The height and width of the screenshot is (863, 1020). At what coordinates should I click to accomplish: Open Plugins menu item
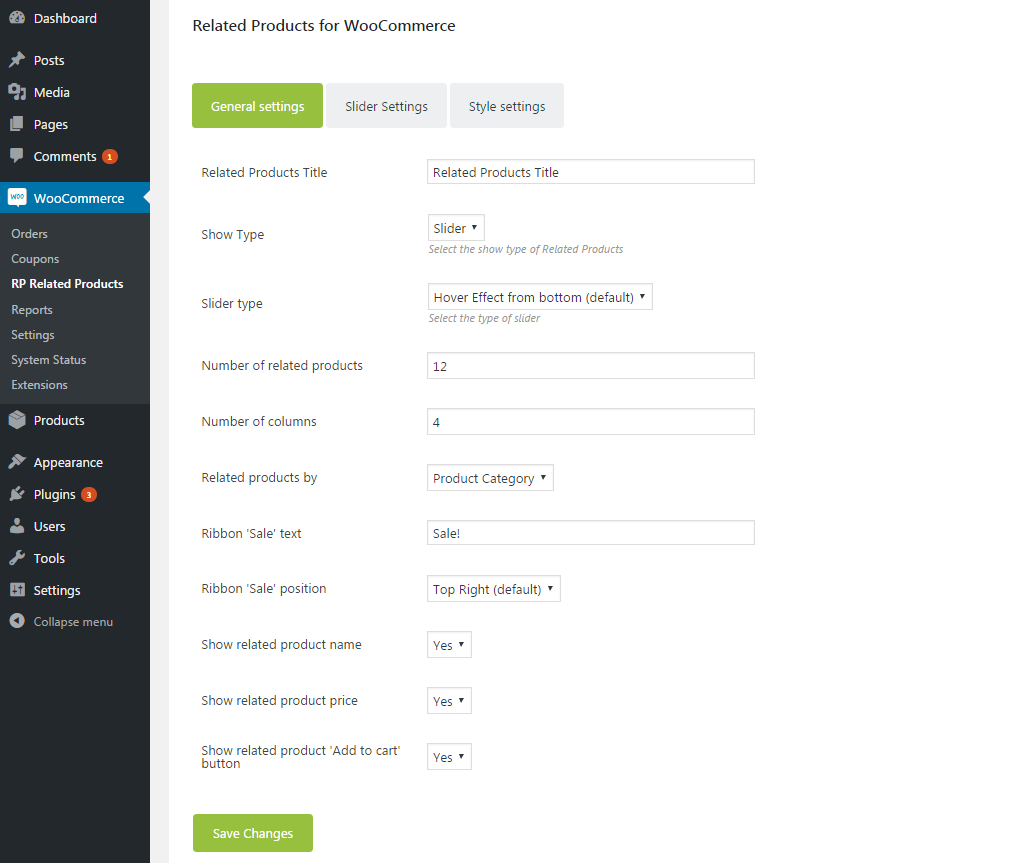pos(75,494)
